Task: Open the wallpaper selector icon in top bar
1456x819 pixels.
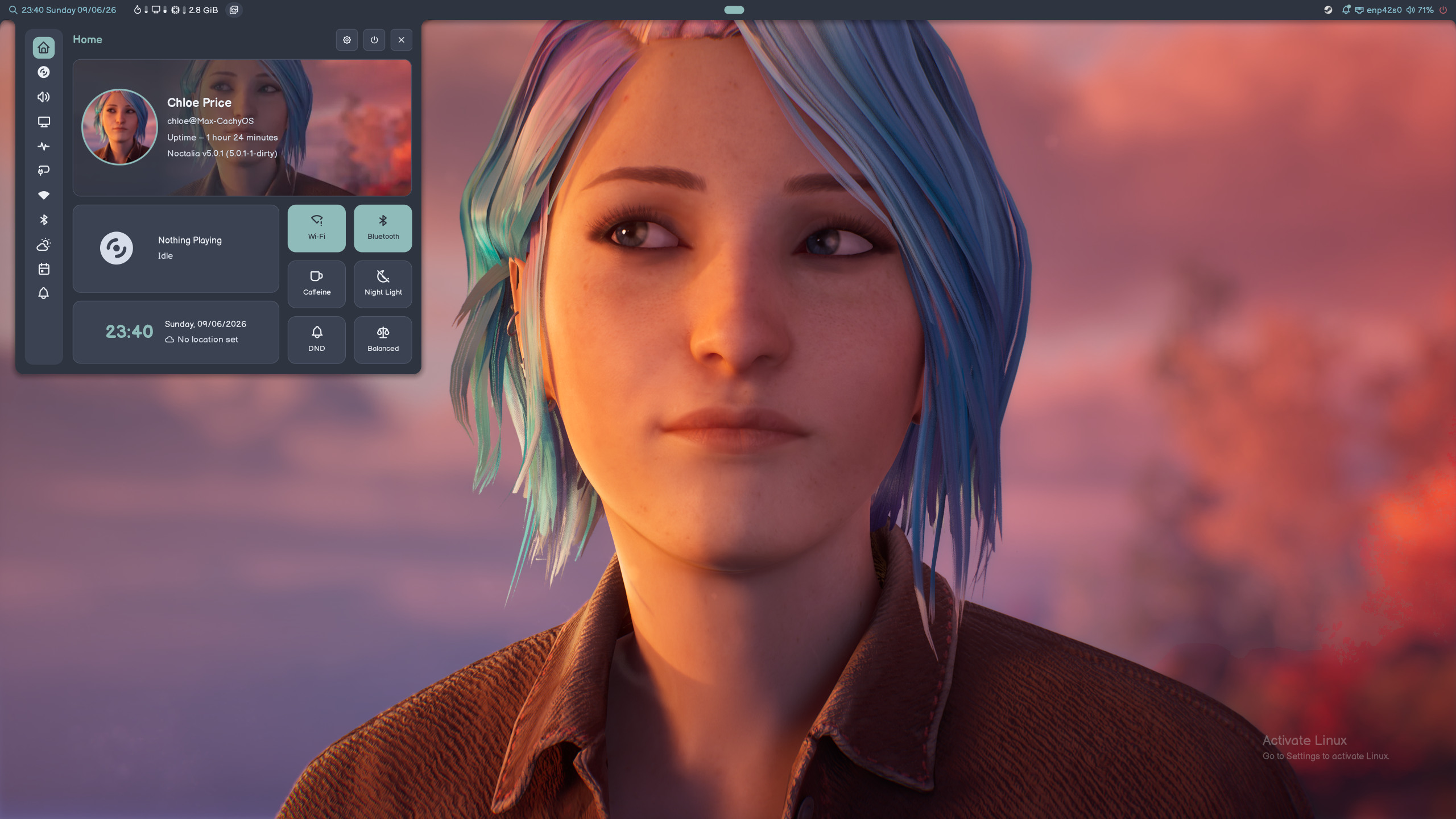Action: tap(234, 10)
